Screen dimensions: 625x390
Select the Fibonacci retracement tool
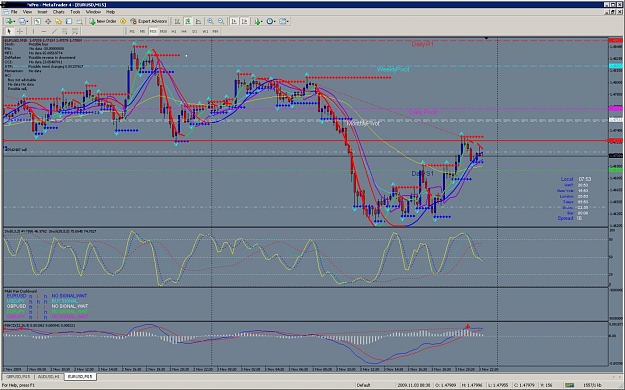point(75,31)
